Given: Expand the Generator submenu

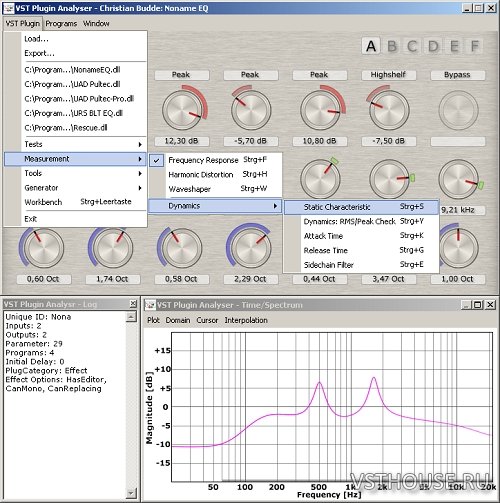Looking at the screenshot, I should pos(75,188).
